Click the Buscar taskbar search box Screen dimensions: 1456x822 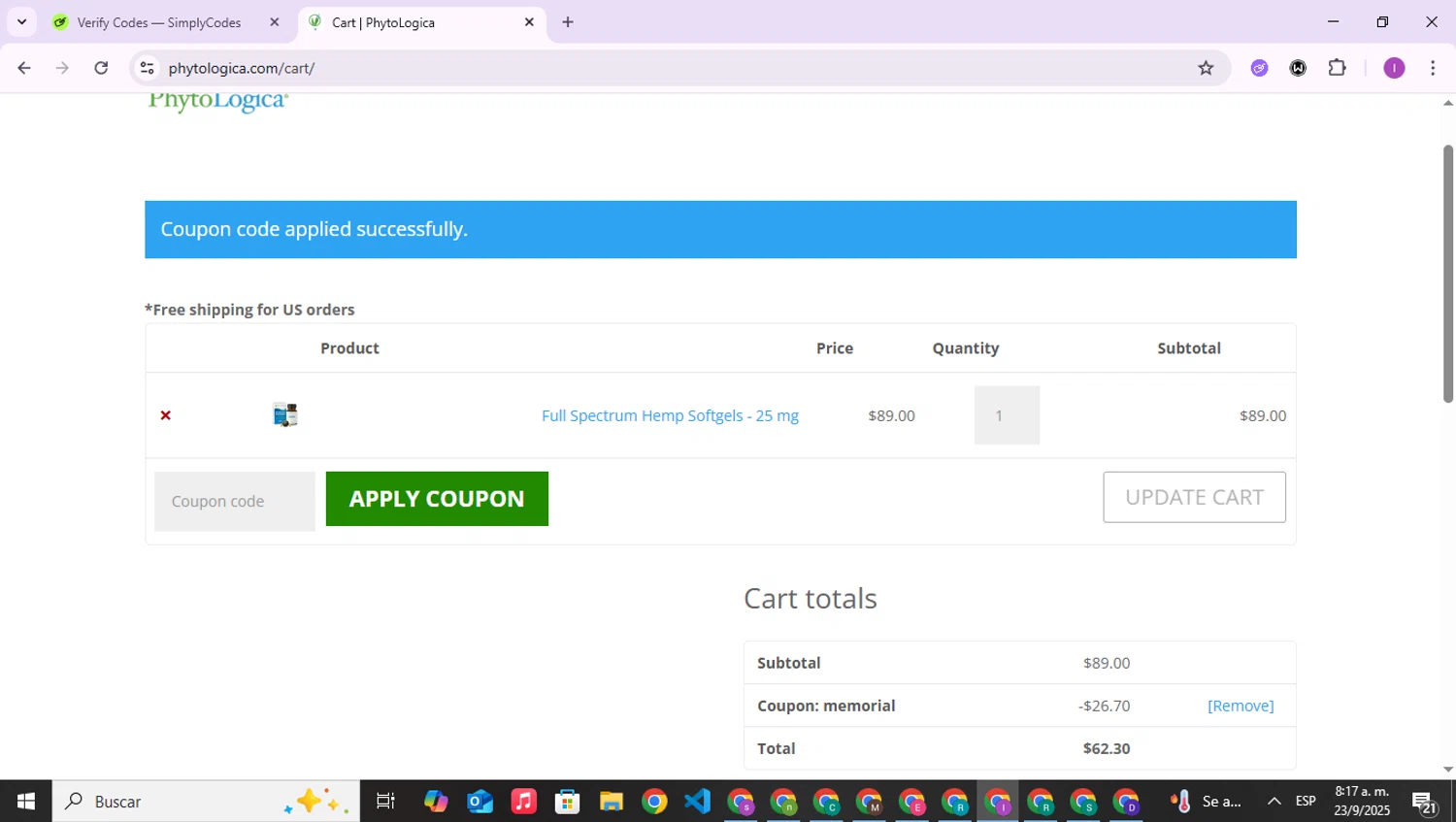coord(206,802)
